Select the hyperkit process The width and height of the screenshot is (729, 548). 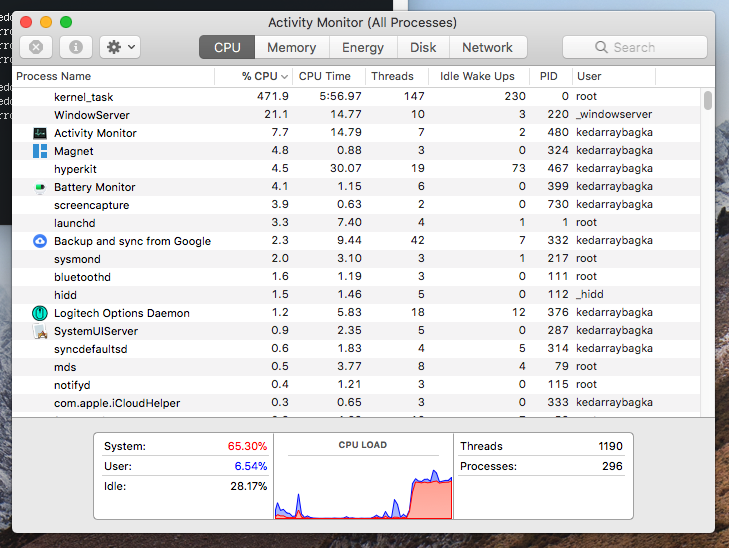click(x=356, y=169)
